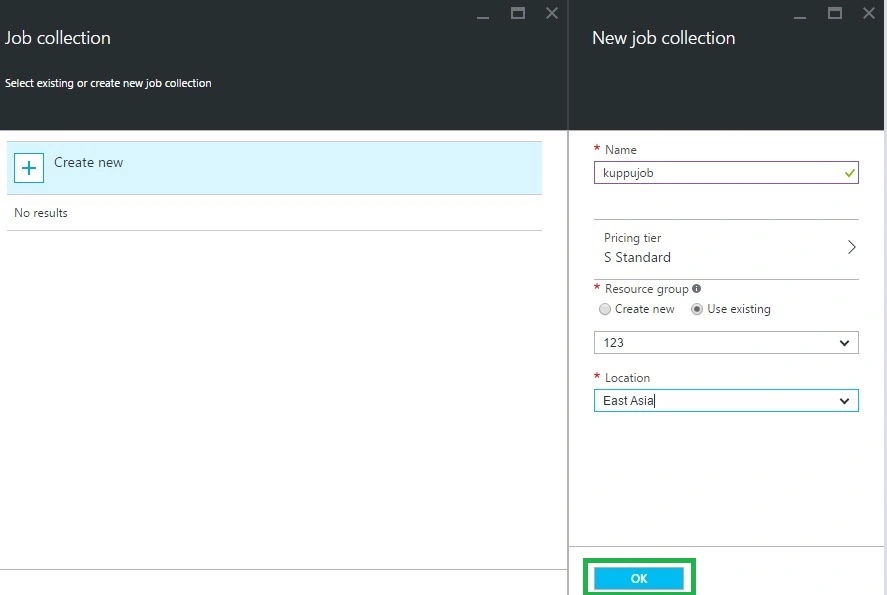This screenshot has height=595, width=887.
Task: Click the Resource group info icon
Action: pos(696,288)
